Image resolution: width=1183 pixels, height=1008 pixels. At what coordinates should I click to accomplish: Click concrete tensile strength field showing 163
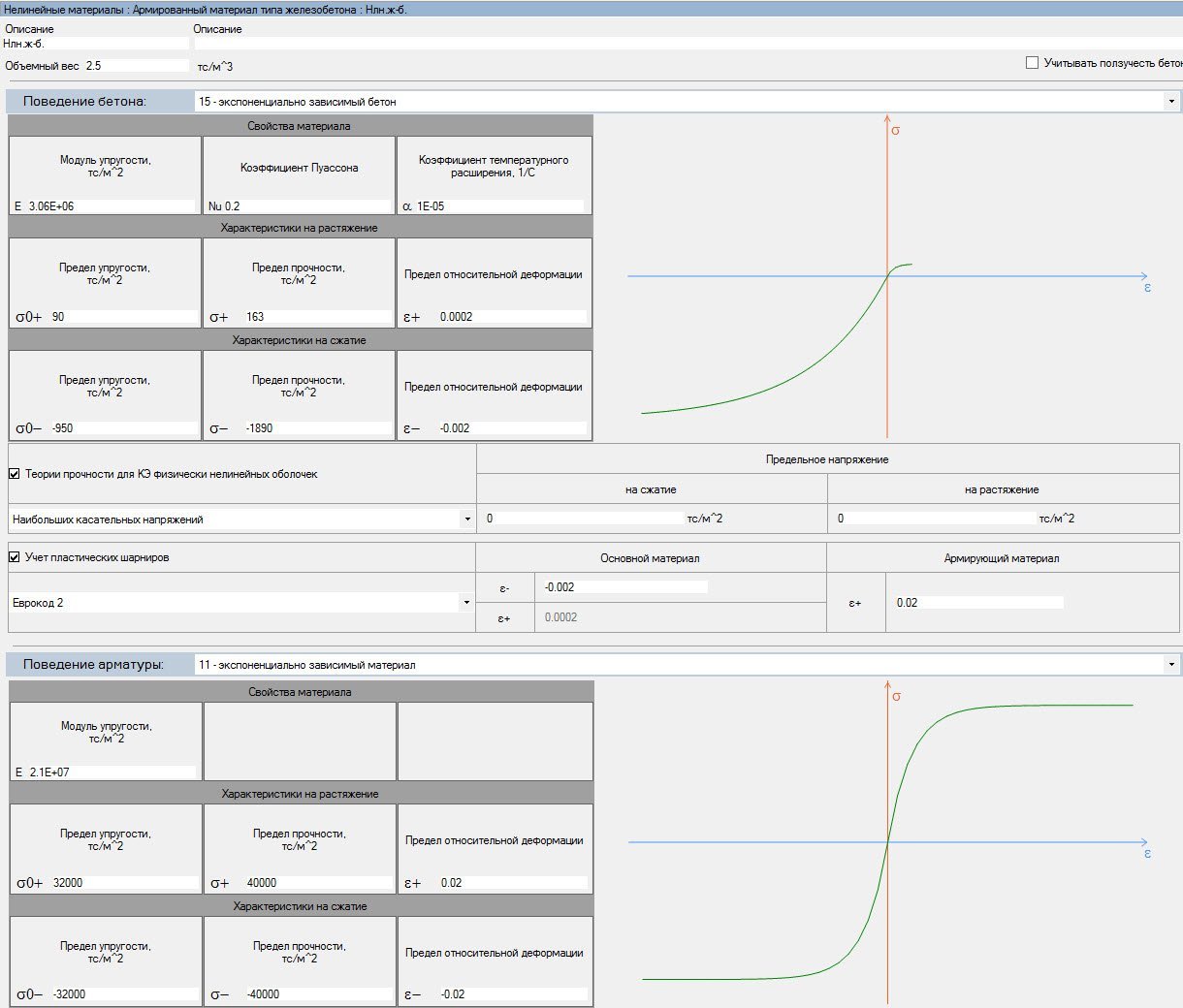[316, 317]
